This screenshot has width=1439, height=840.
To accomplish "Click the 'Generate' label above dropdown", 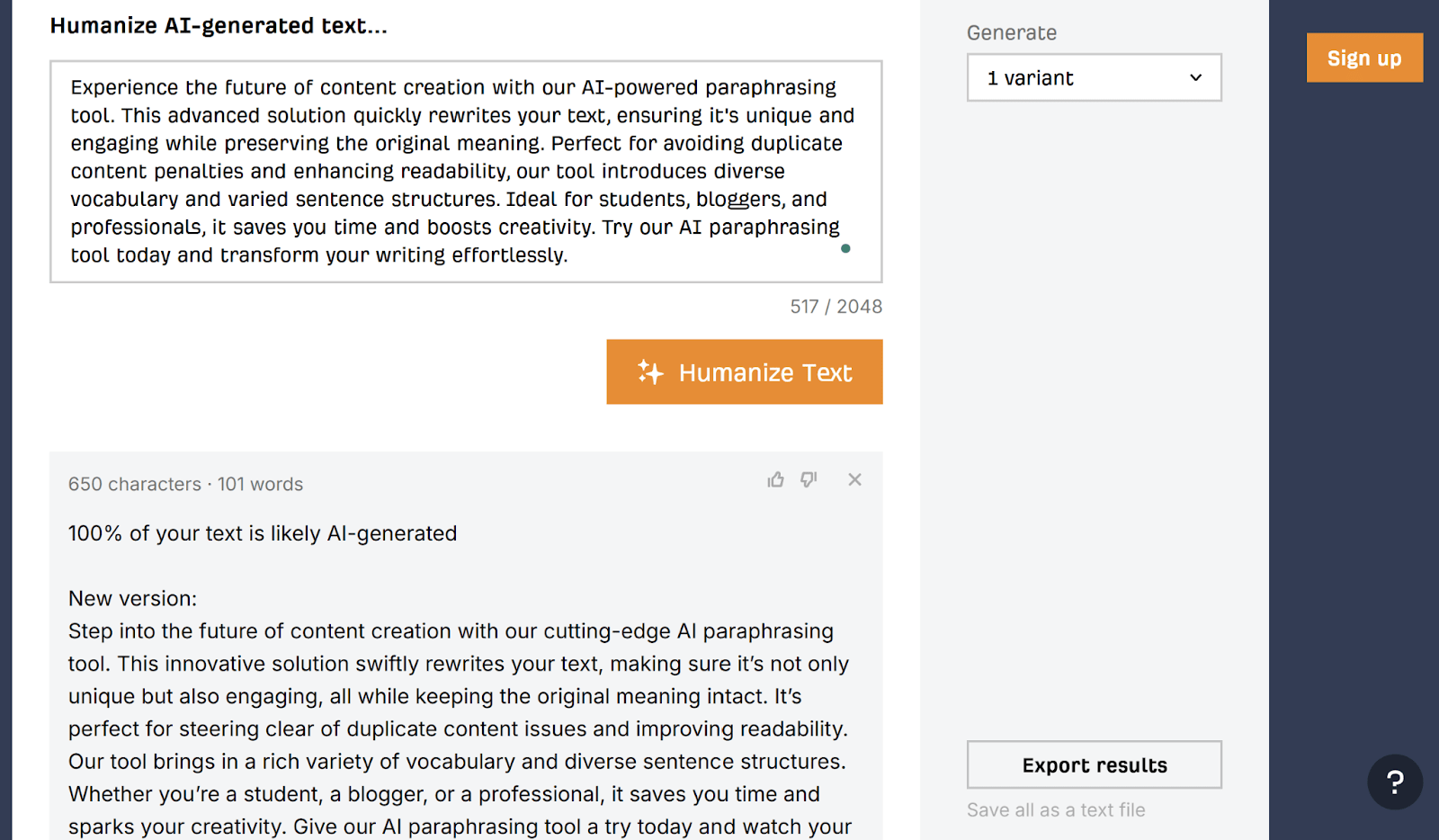I will tap(1012, 32).
